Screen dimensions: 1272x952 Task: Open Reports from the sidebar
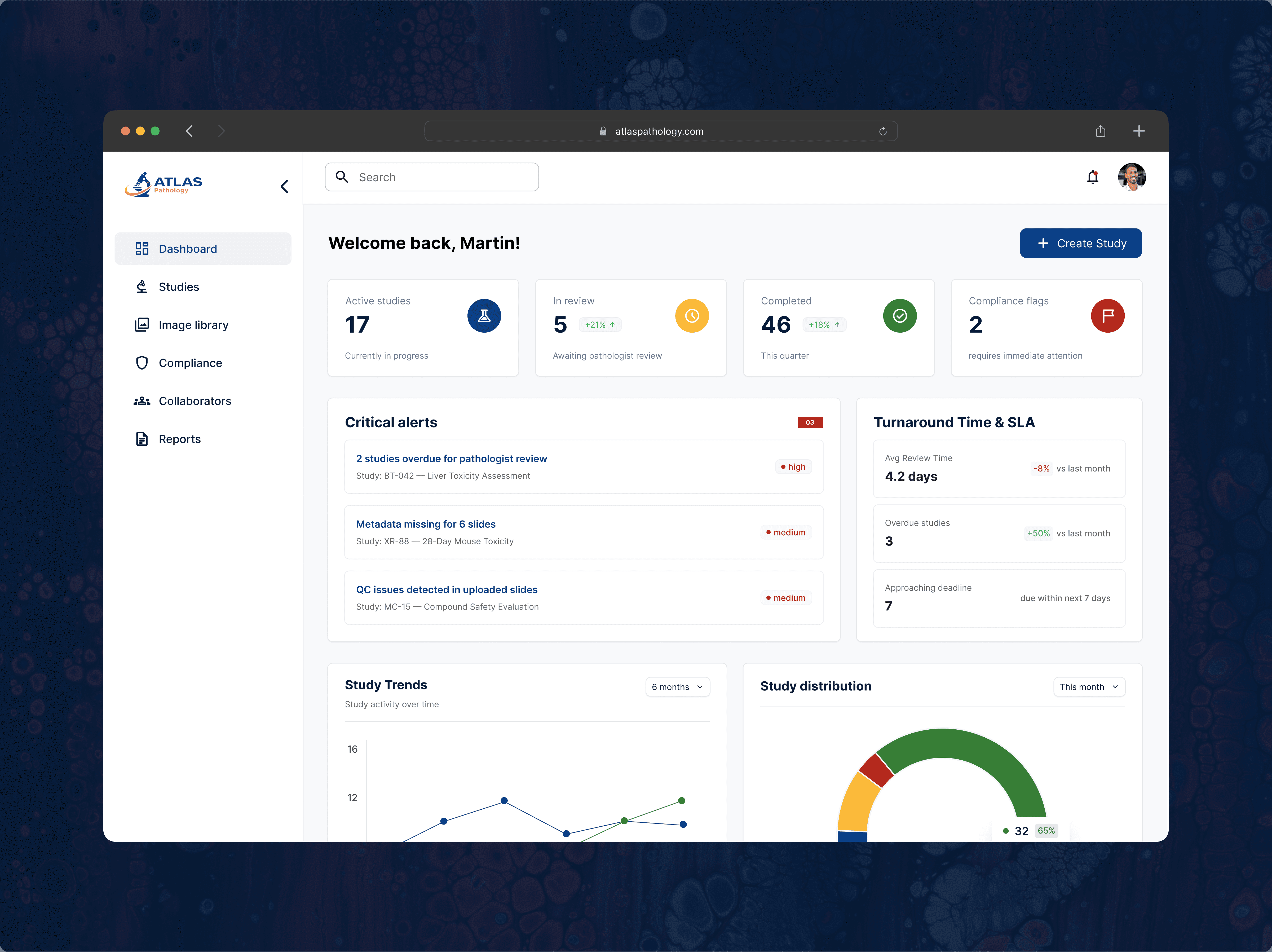tap(179, 439)
